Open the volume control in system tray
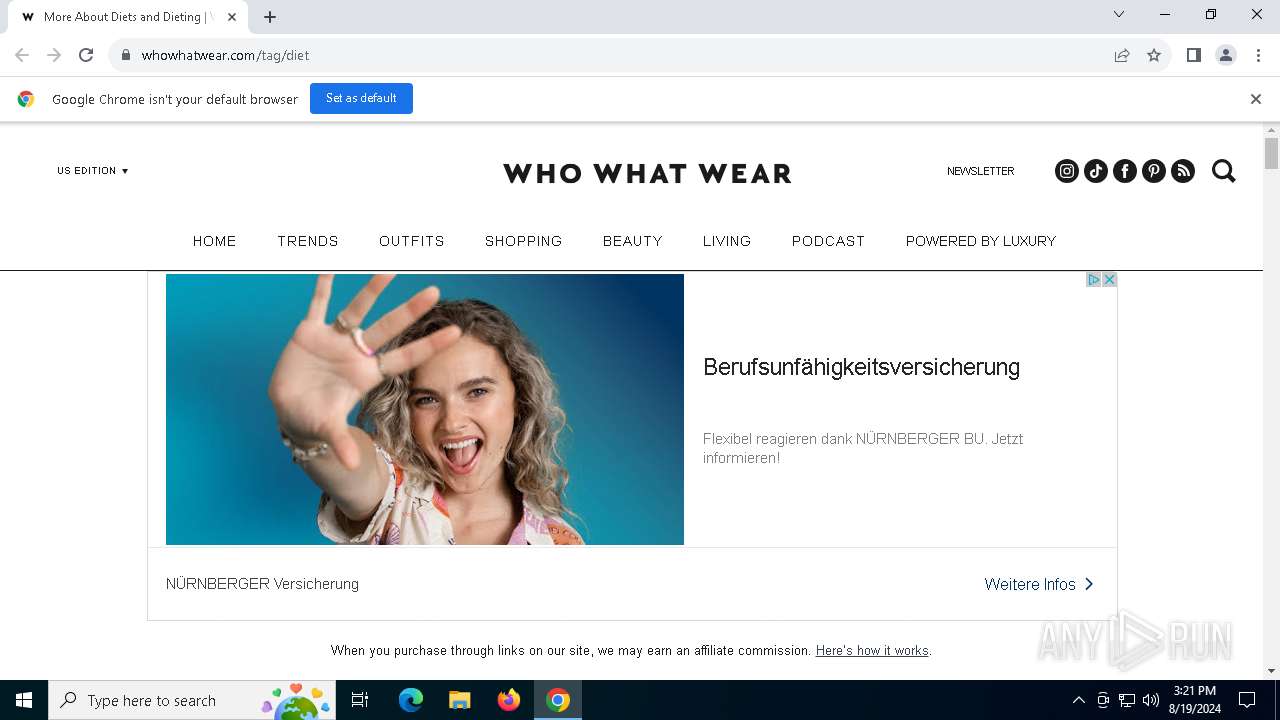The height and width of the screenshot is (720, 1280). 1151,700
